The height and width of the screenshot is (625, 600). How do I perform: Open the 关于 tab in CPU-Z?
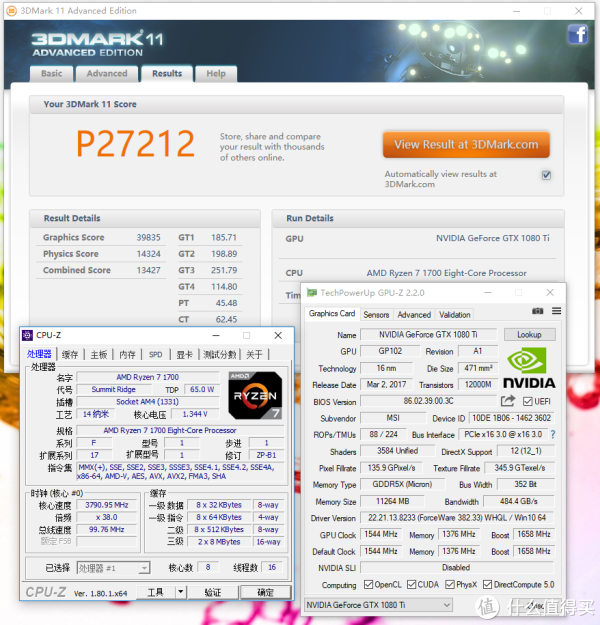254,354
